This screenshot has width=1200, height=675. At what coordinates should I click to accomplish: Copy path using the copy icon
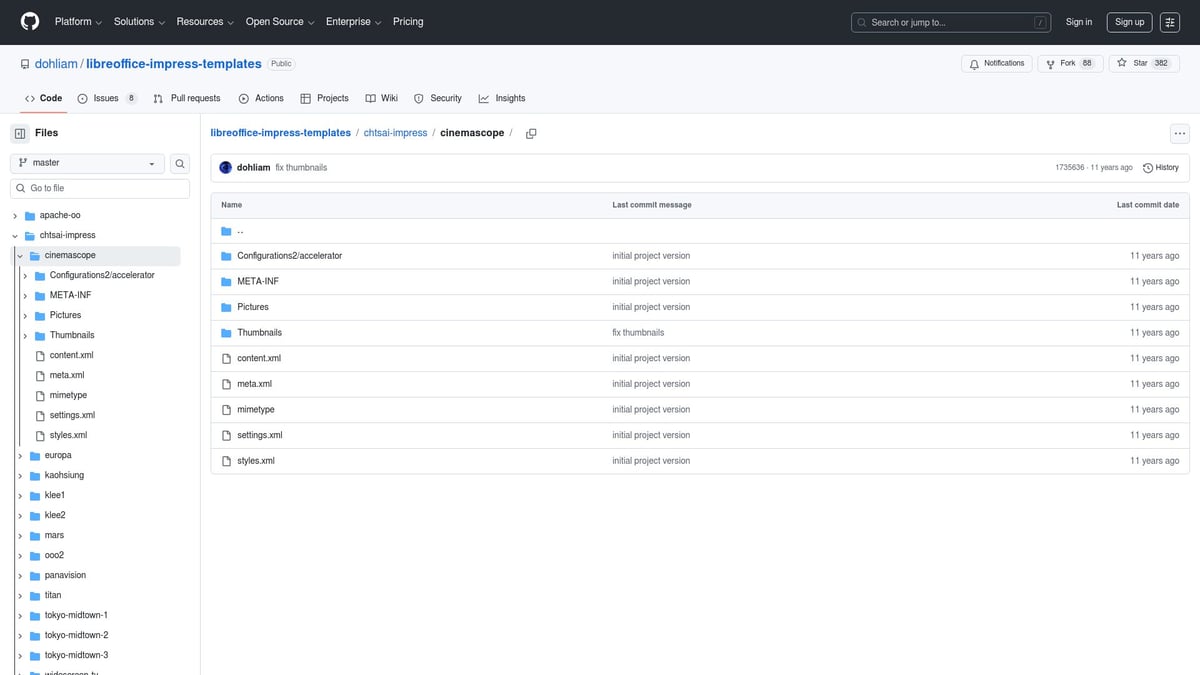[x=531, y=133]
